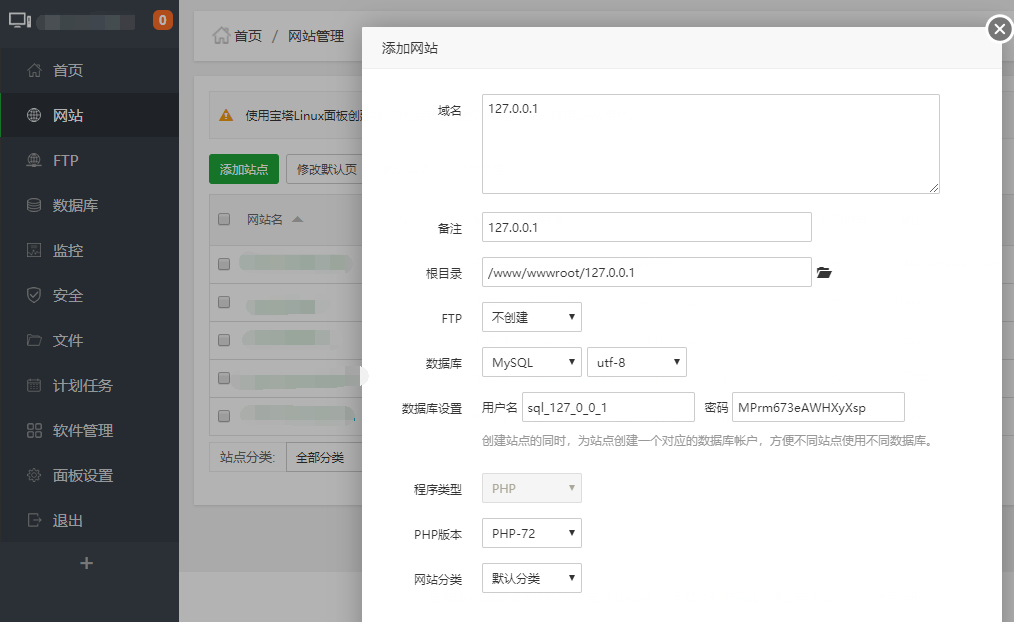The height and width of the screenshot is (622, 1014).
Task: Click the green 添加站点 button
Action: [244, 169]
